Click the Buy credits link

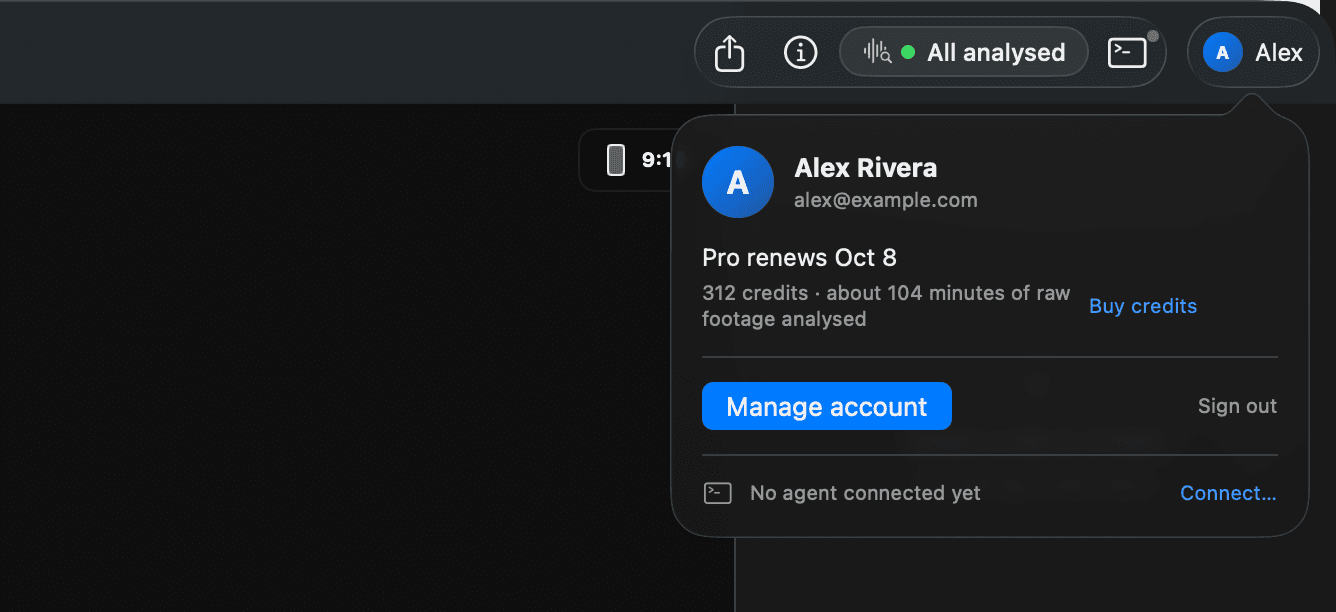(1143, 306)
